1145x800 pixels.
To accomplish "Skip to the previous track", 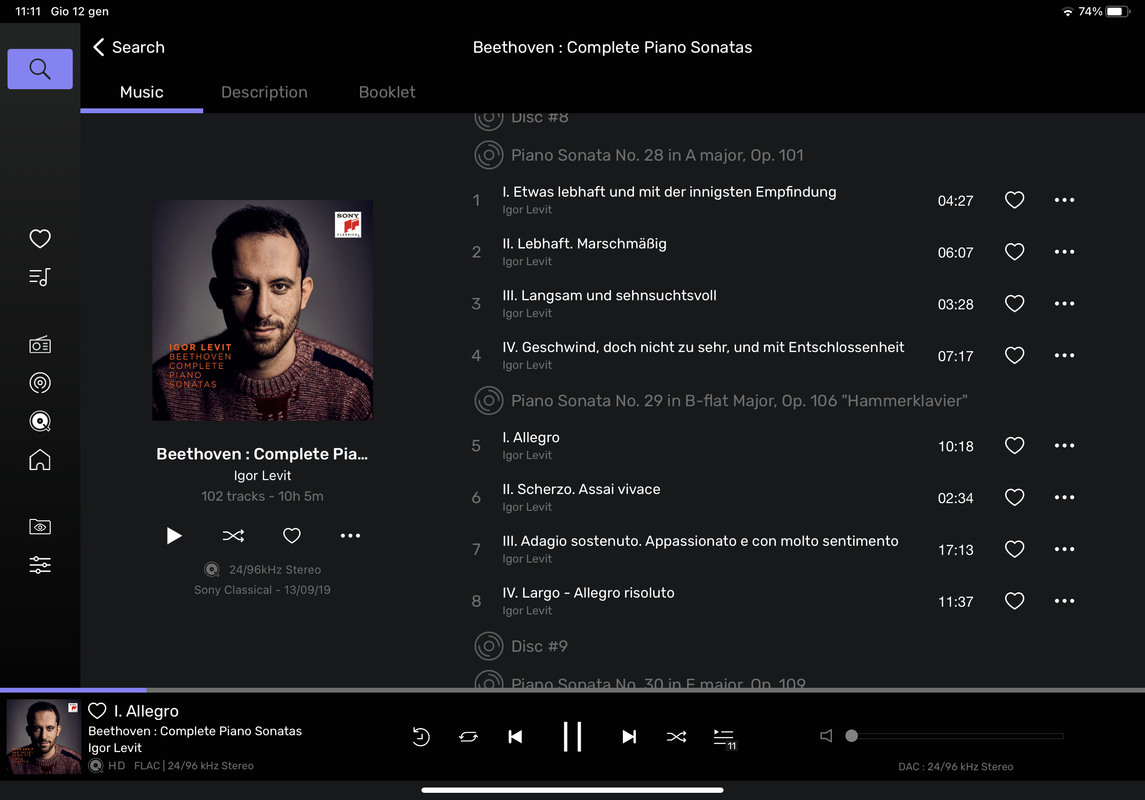I will [516, 736].
